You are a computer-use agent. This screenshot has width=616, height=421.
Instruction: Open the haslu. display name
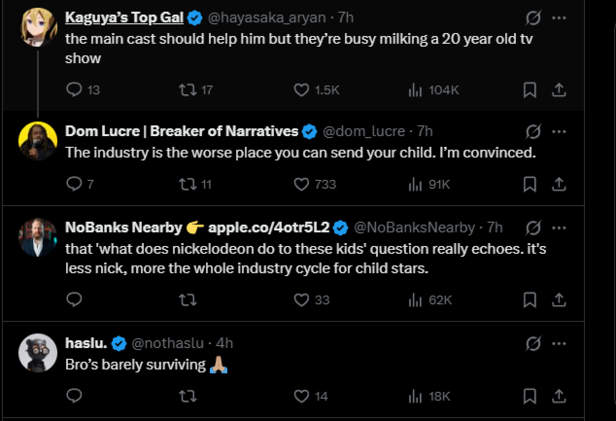click(86, 344)
